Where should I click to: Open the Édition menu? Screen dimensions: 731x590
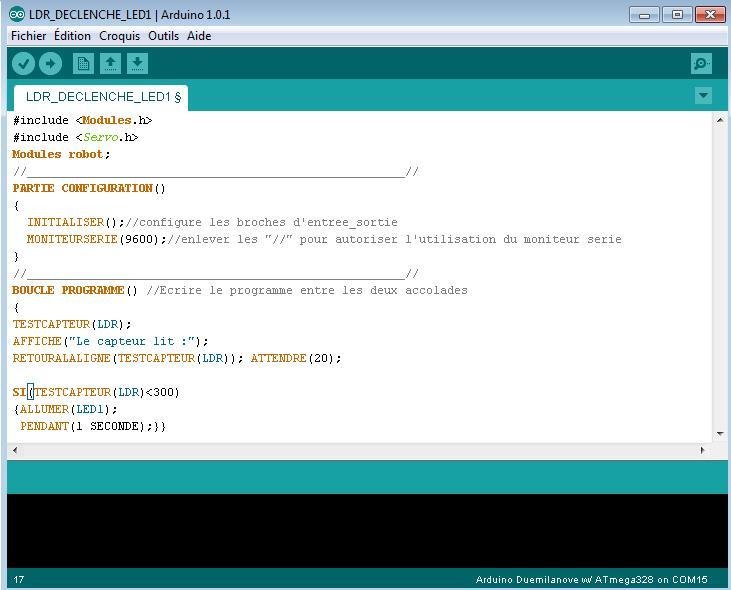tap(72, 36)
